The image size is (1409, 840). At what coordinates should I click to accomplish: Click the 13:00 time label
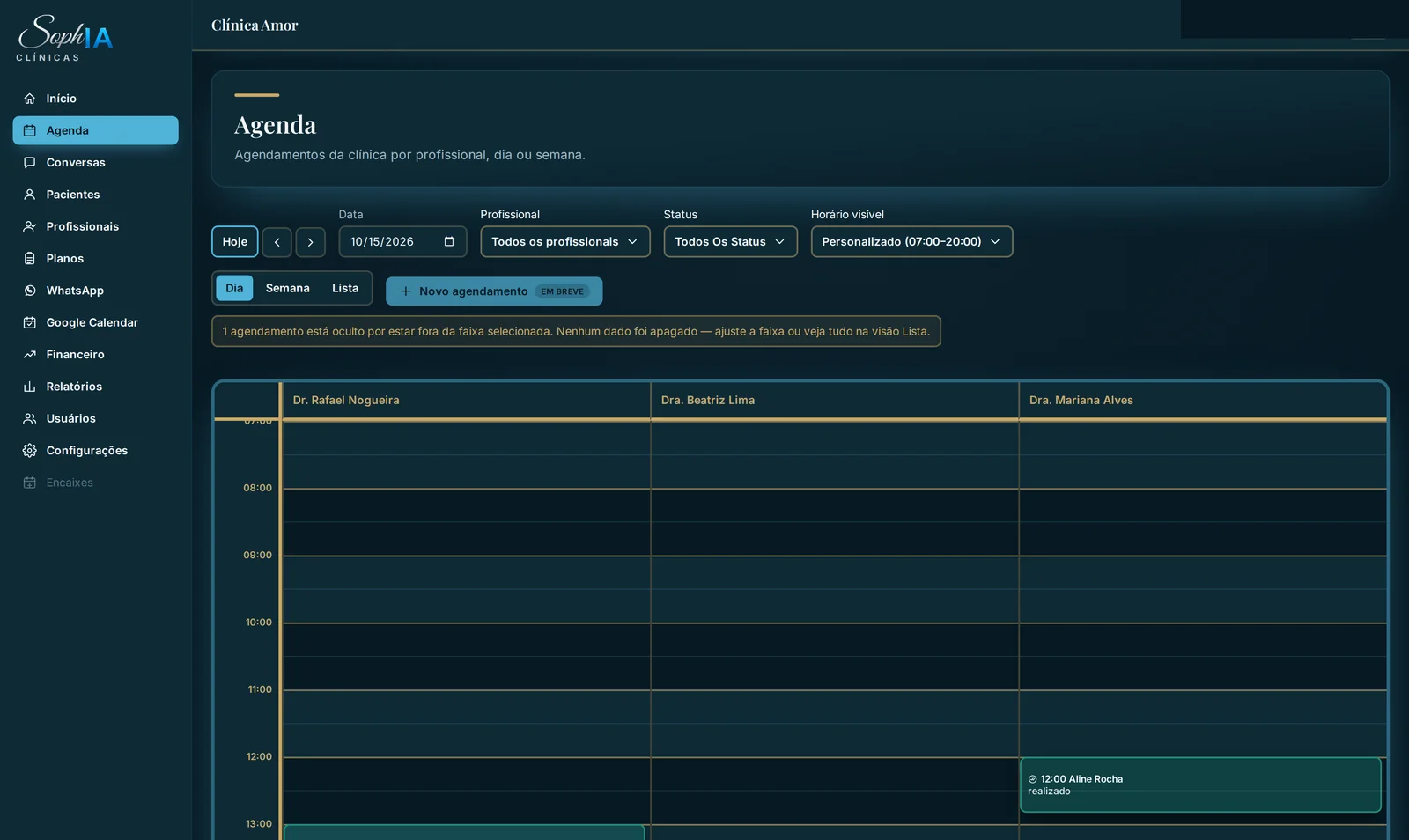pos(259,824)
